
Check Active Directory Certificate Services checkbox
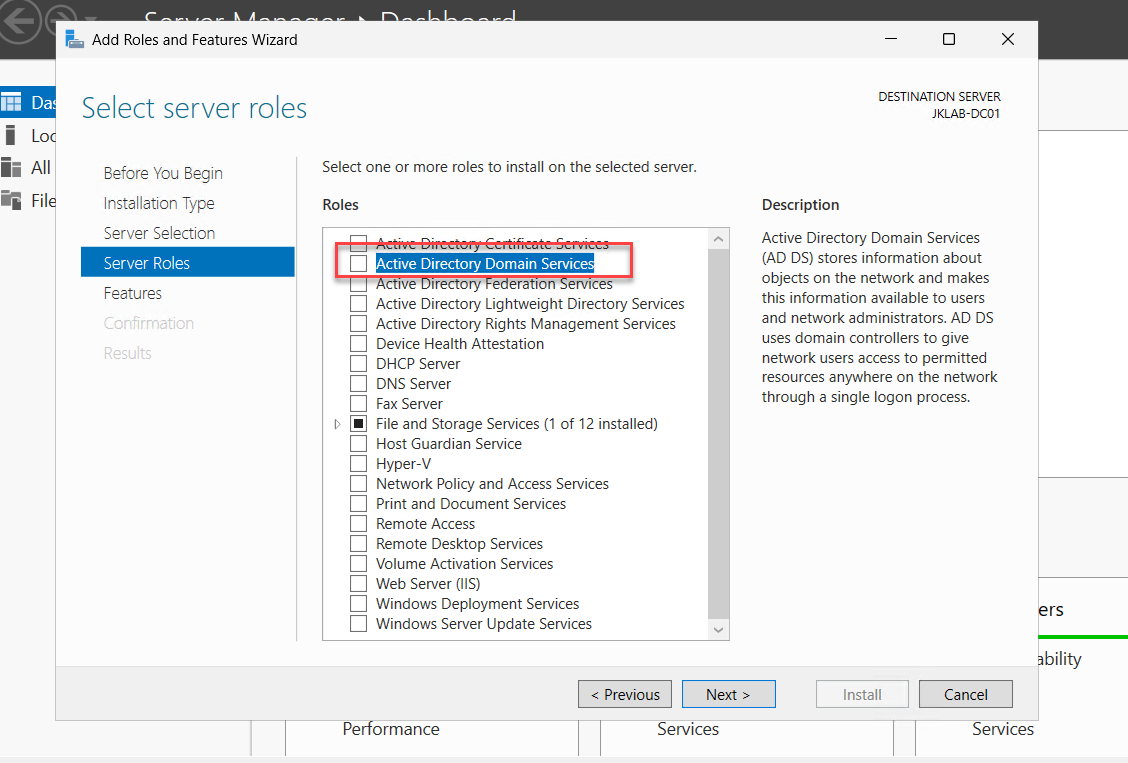(358, 243)
